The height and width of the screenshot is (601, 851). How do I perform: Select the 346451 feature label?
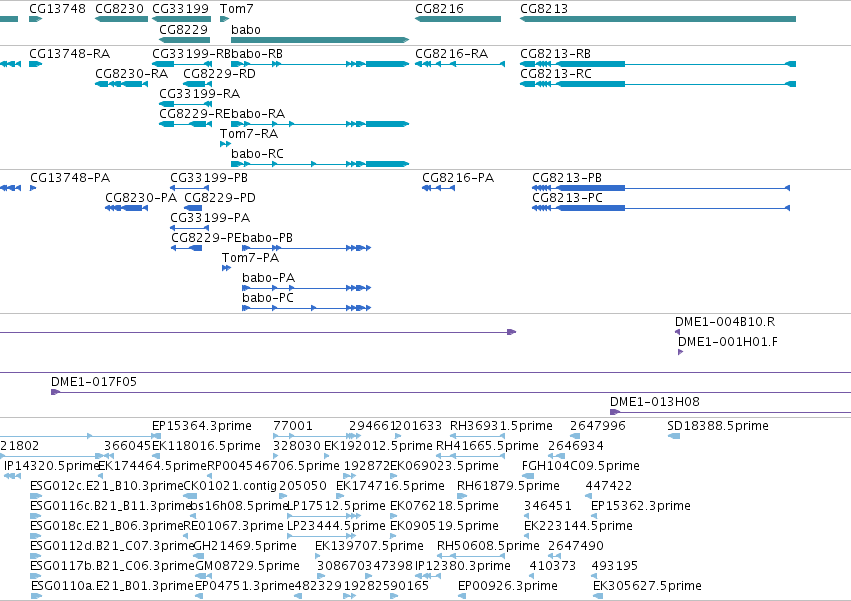pos(548,507)
